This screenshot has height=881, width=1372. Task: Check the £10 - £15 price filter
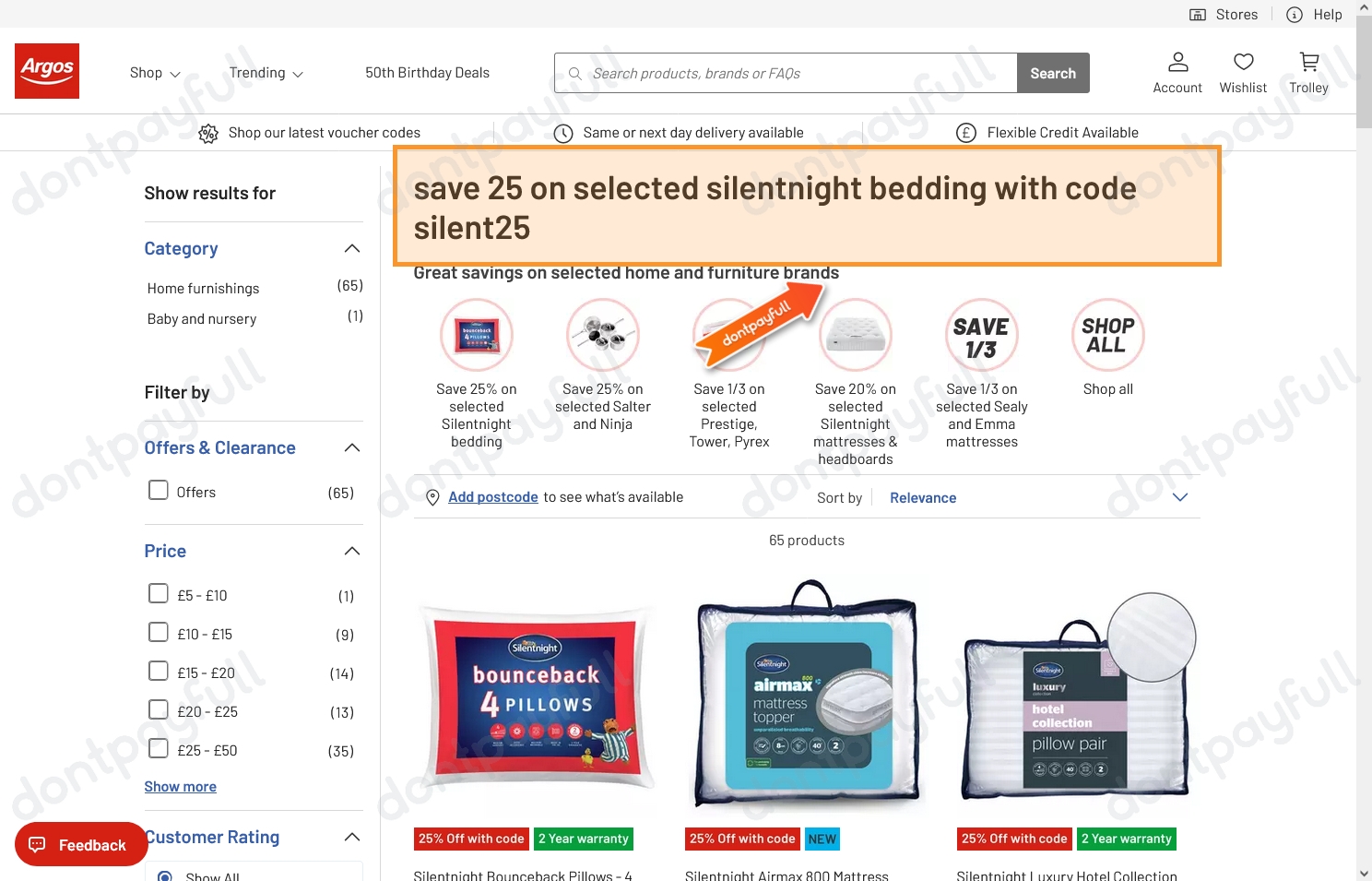[x=159, y=632]
